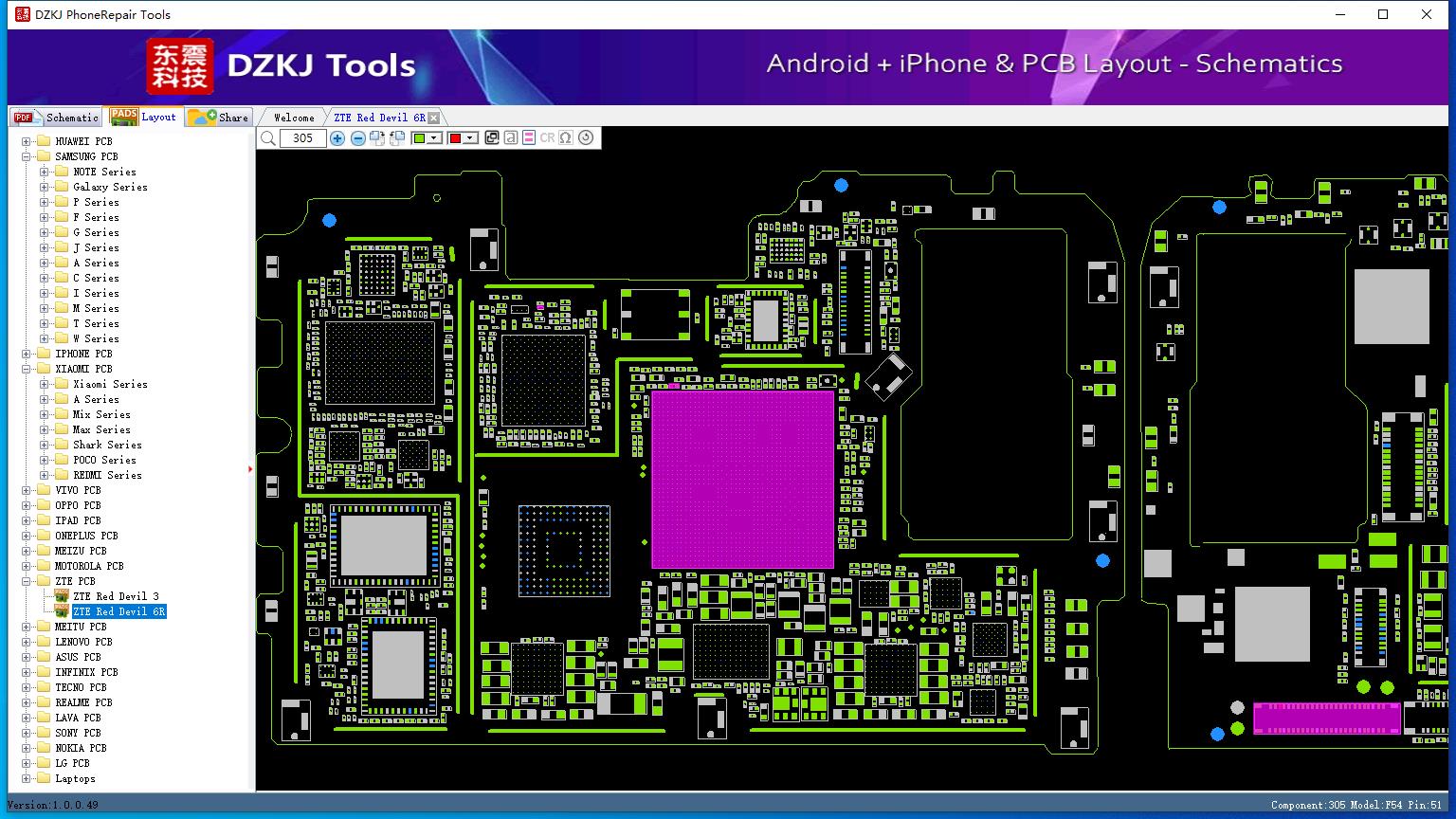Viewport: 1456px width, 819px height.
Task: Click the red color swatch in the toolbar
Action: [x=455, y=138]
